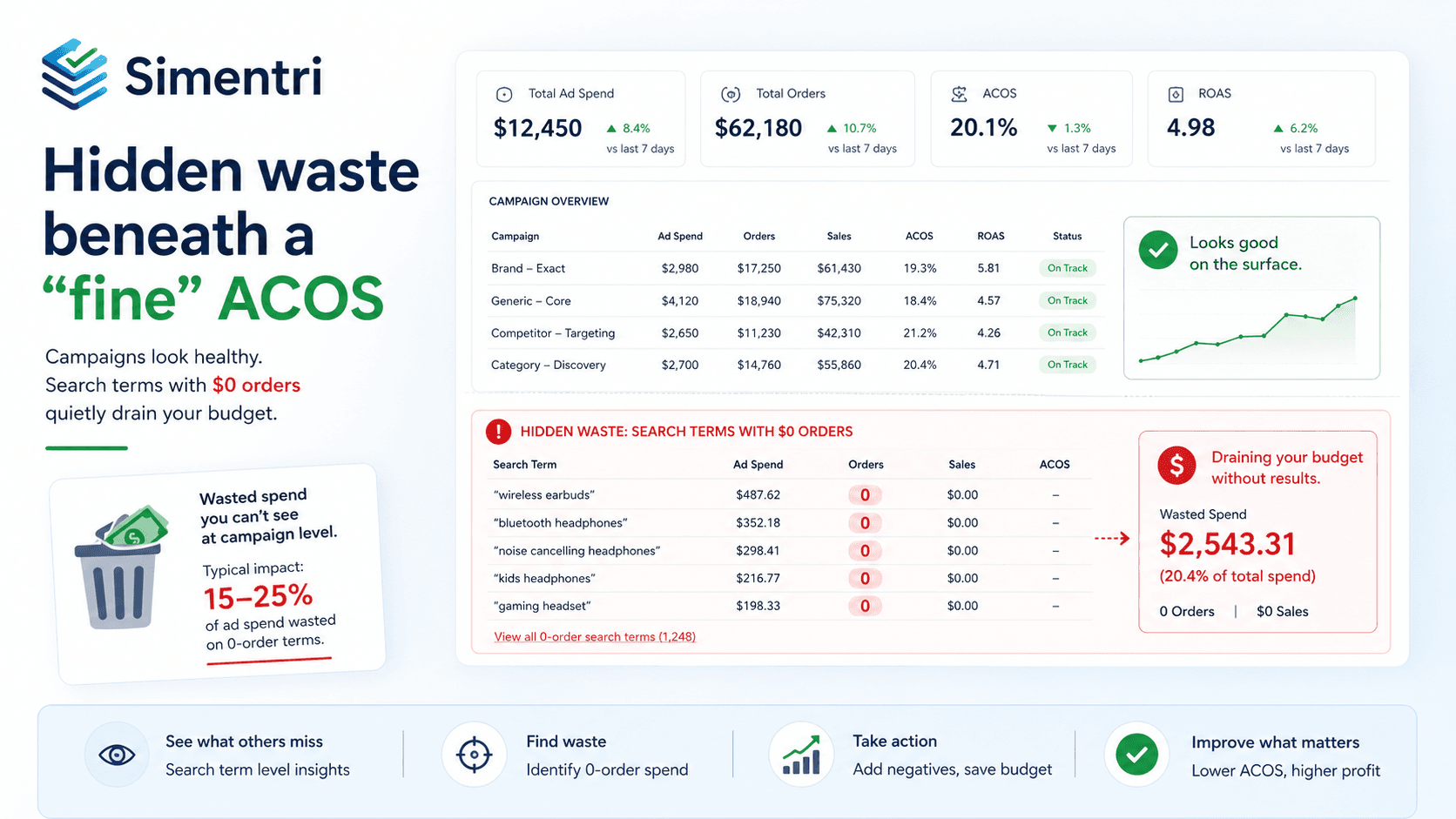
Task: Click the Campaign column header
Action: tap(515, 236)
